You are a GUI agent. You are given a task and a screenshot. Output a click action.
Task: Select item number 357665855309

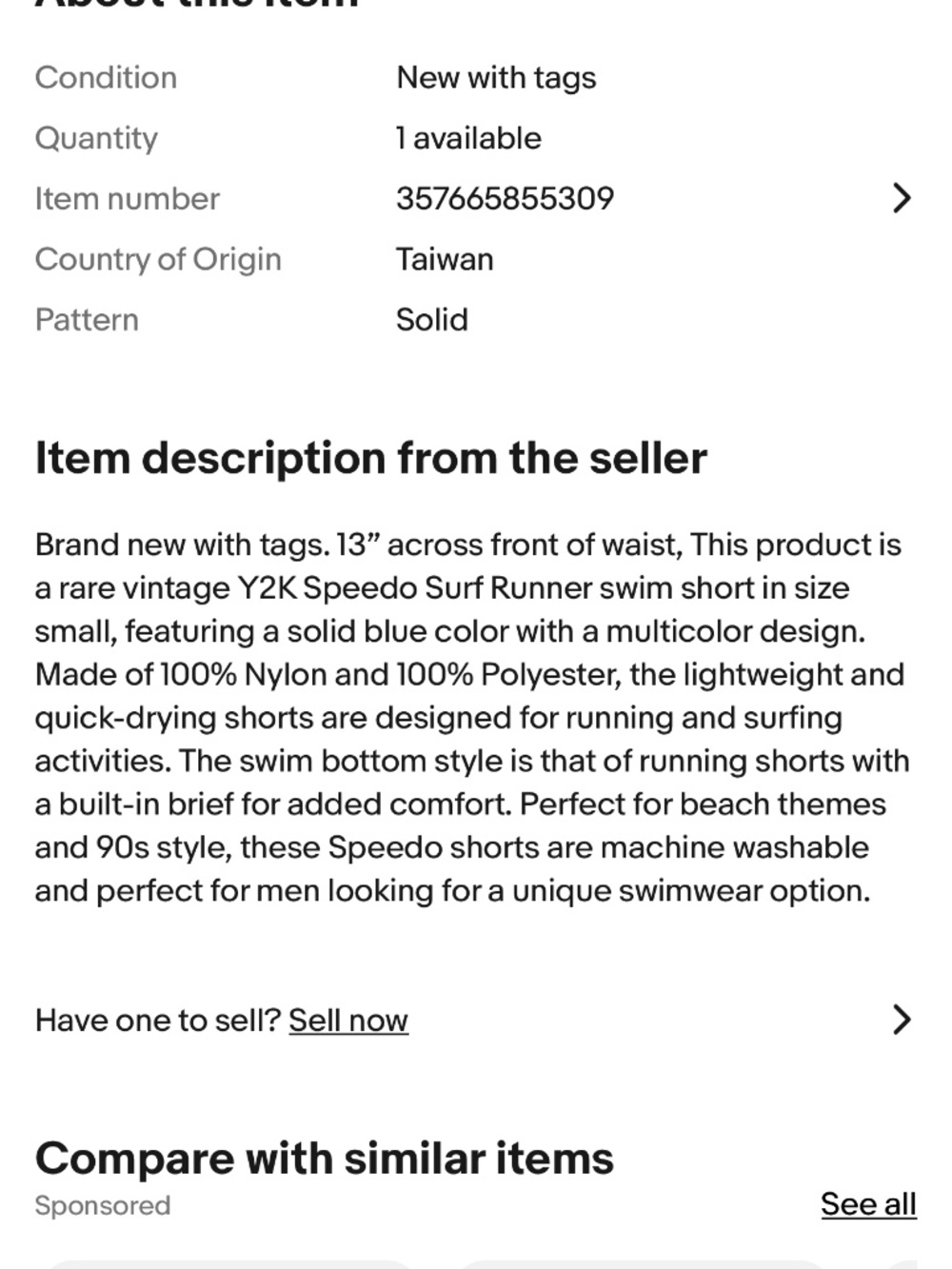(x=505, y=198)
